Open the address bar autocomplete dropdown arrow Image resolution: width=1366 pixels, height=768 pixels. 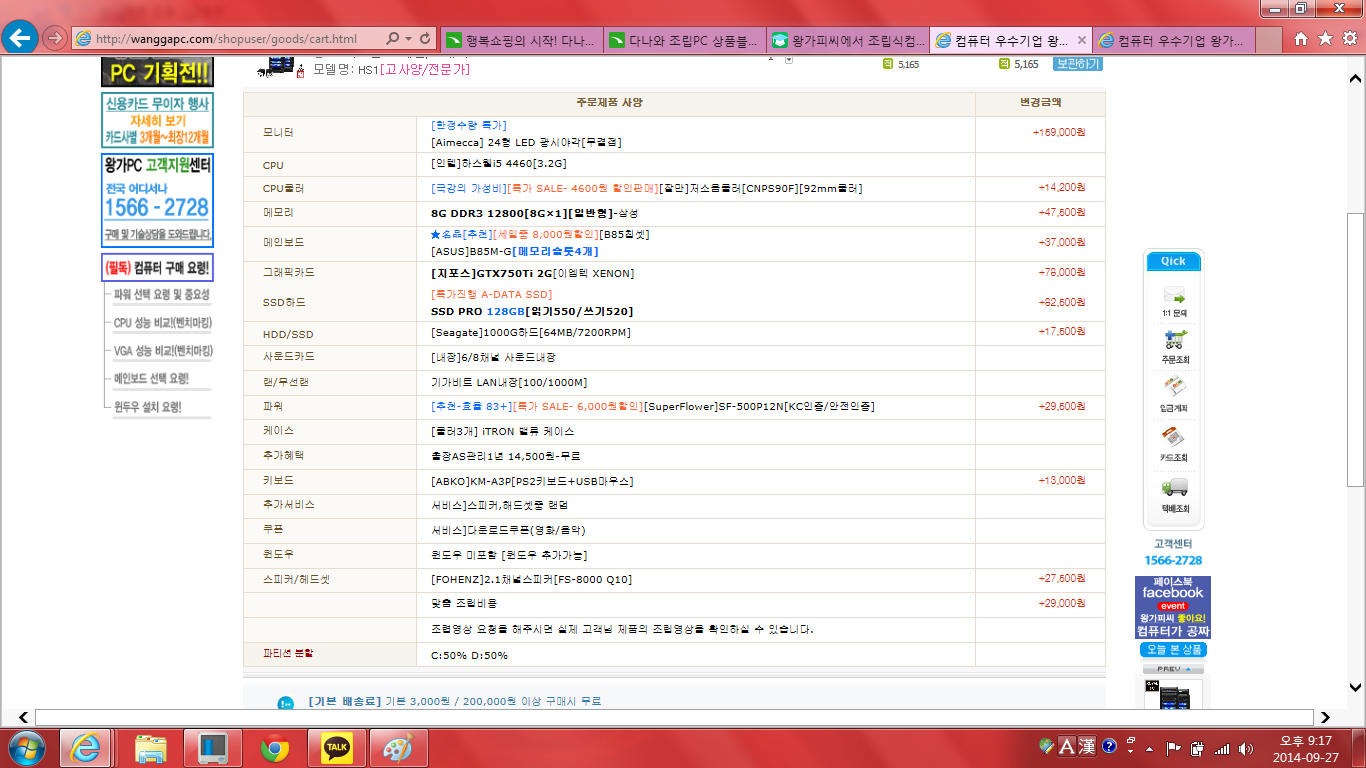point(408,39)
